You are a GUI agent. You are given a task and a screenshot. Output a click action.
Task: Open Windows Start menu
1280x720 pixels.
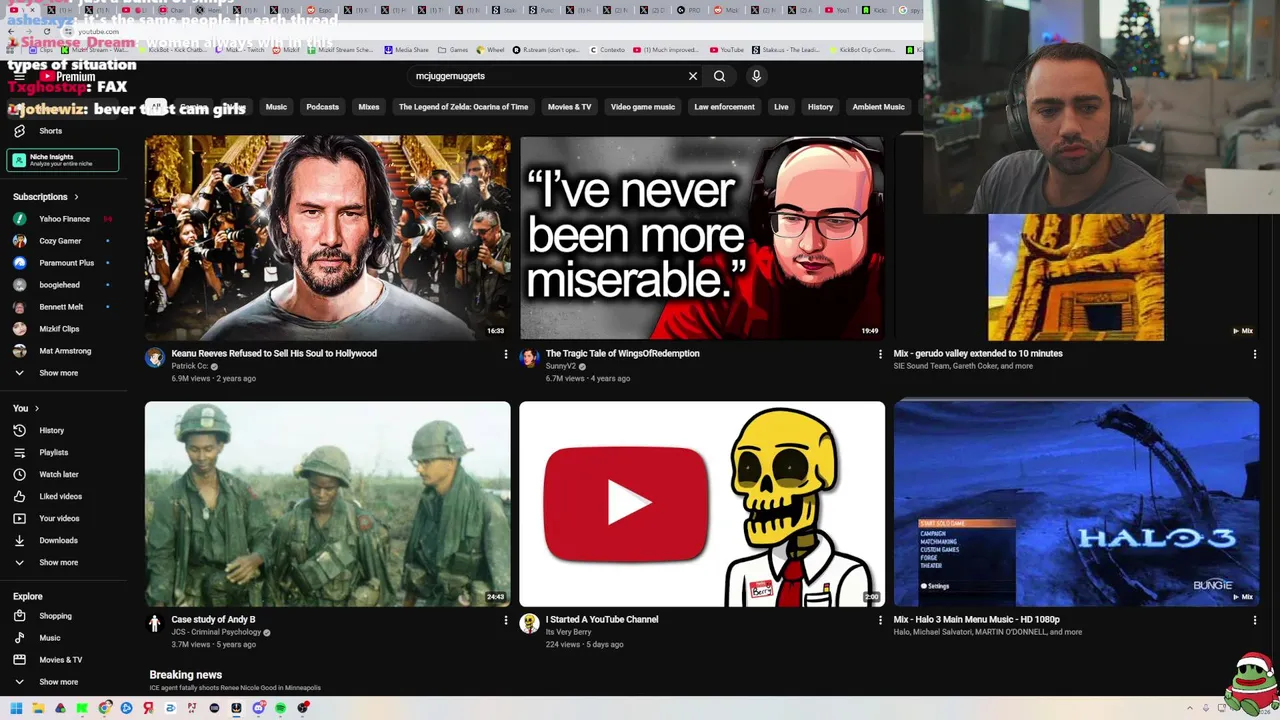16,708
